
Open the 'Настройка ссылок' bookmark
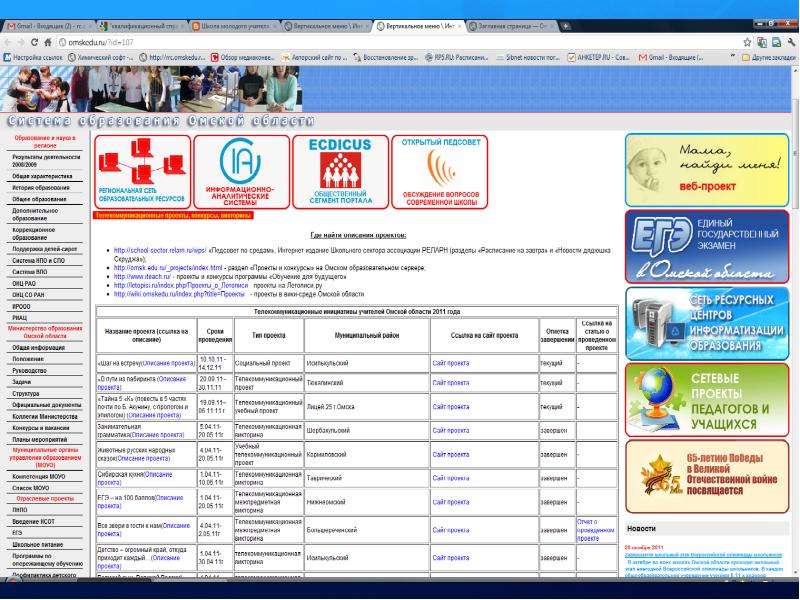tap(33, 58)
